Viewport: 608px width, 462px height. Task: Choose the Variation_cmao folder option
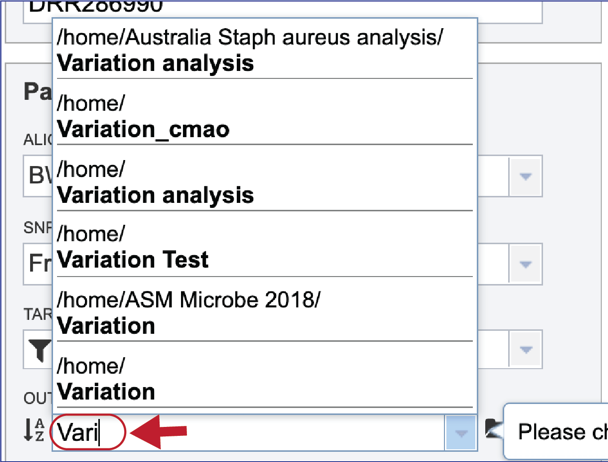pyautogui.click(x=264, y=116)
